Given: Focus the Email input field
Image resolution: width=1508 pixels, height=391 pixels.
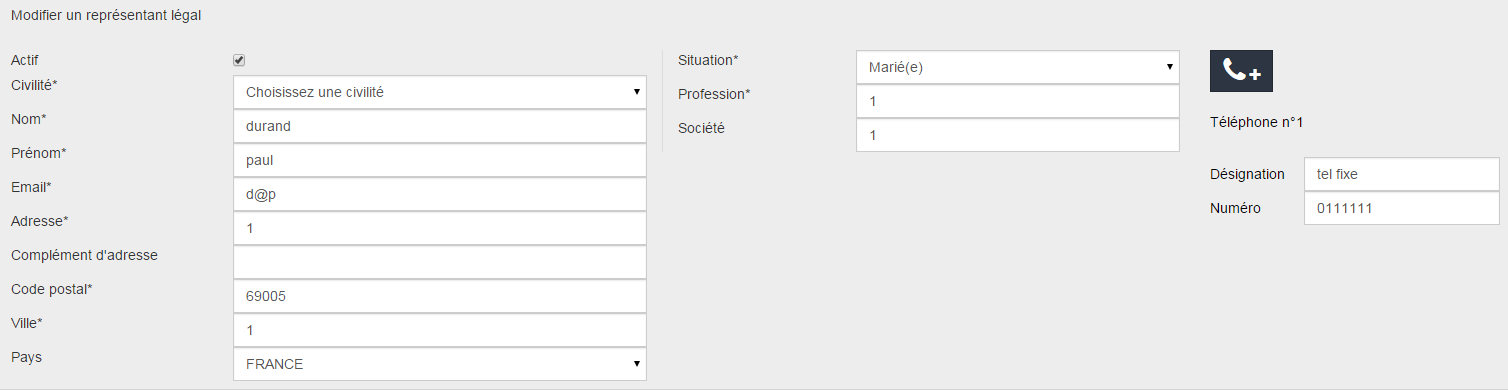Looking at the screenshot, I should (x=440, y=194).
